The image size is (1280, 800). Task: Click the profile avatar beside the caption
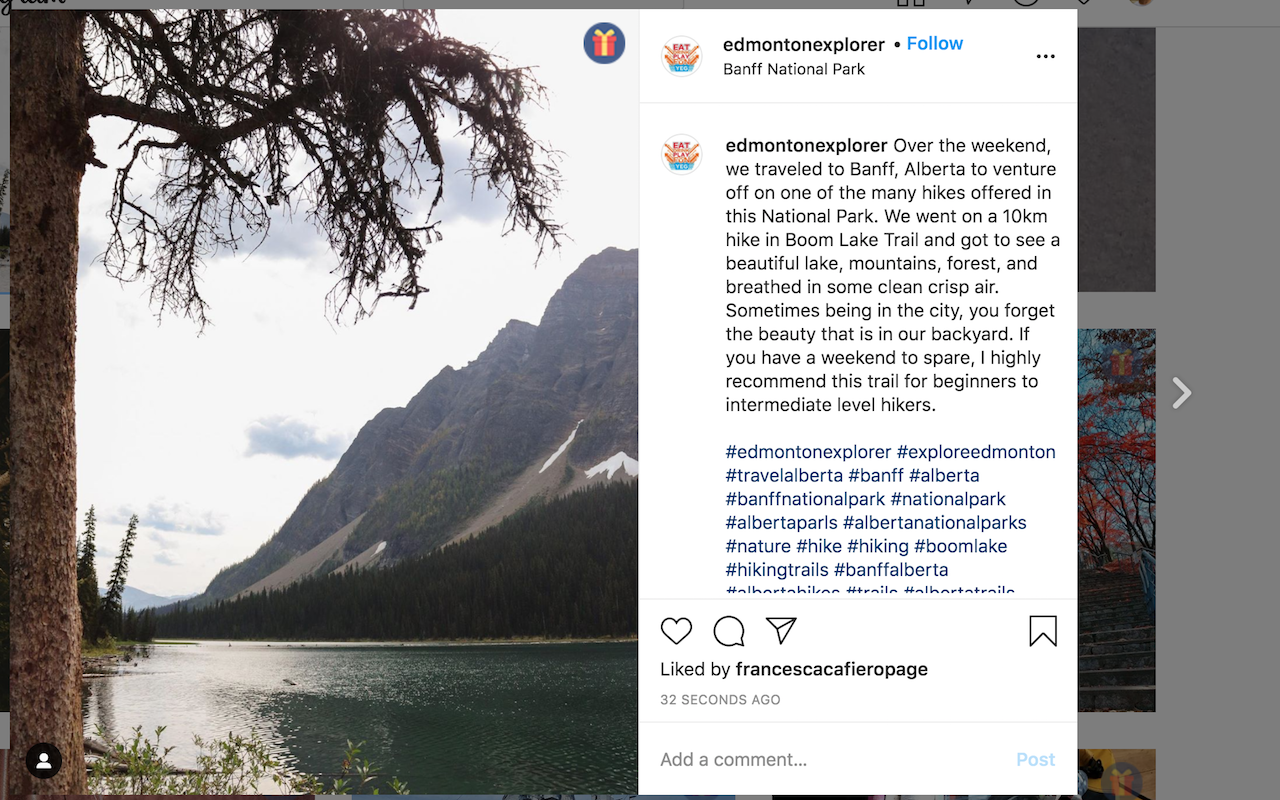tap(682, 156)
